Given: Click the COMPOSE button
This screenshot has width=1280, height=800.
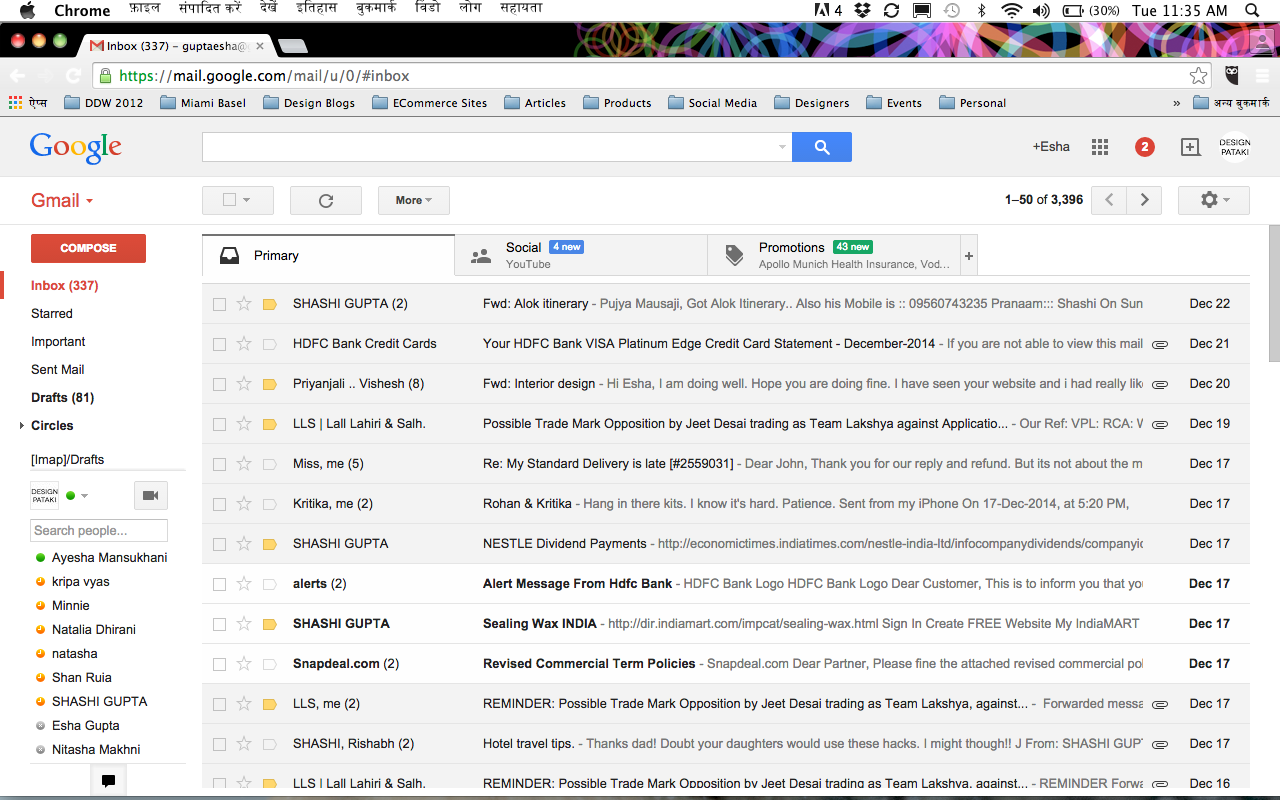Looking at the screenshot, I should [x=88, y=248].
